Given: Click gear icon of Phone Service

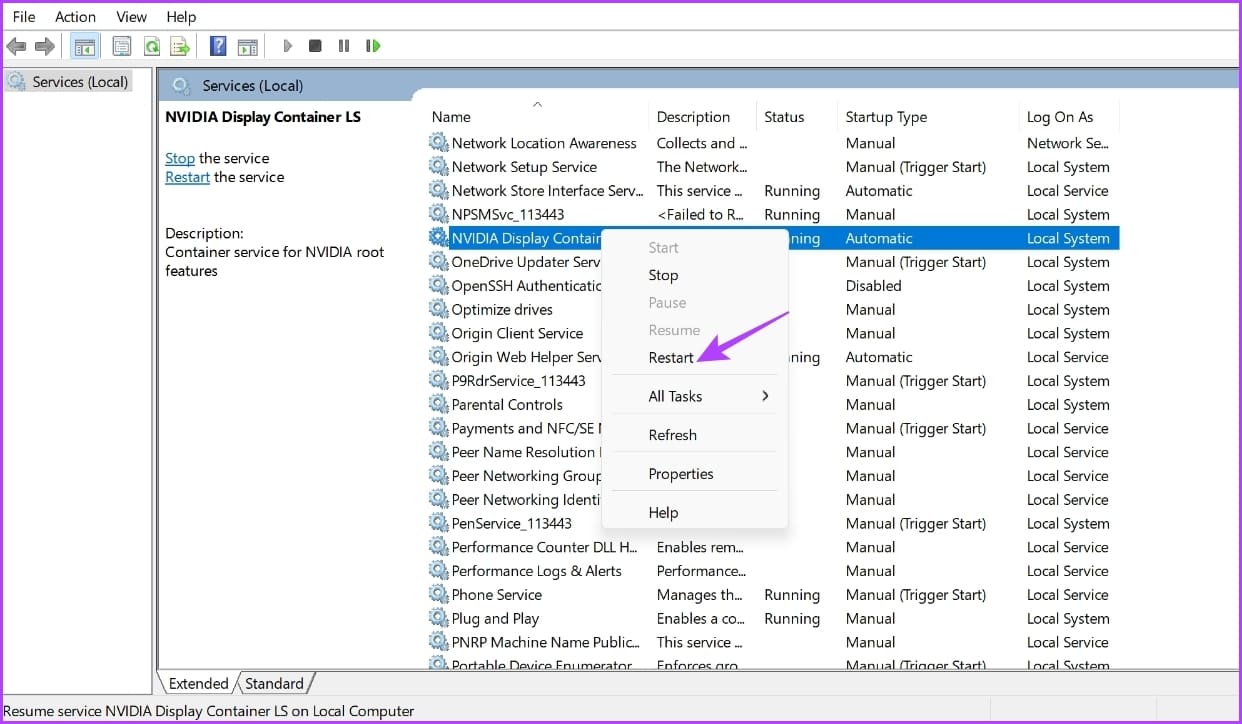Looking at the screenshot, I should 438,594.
